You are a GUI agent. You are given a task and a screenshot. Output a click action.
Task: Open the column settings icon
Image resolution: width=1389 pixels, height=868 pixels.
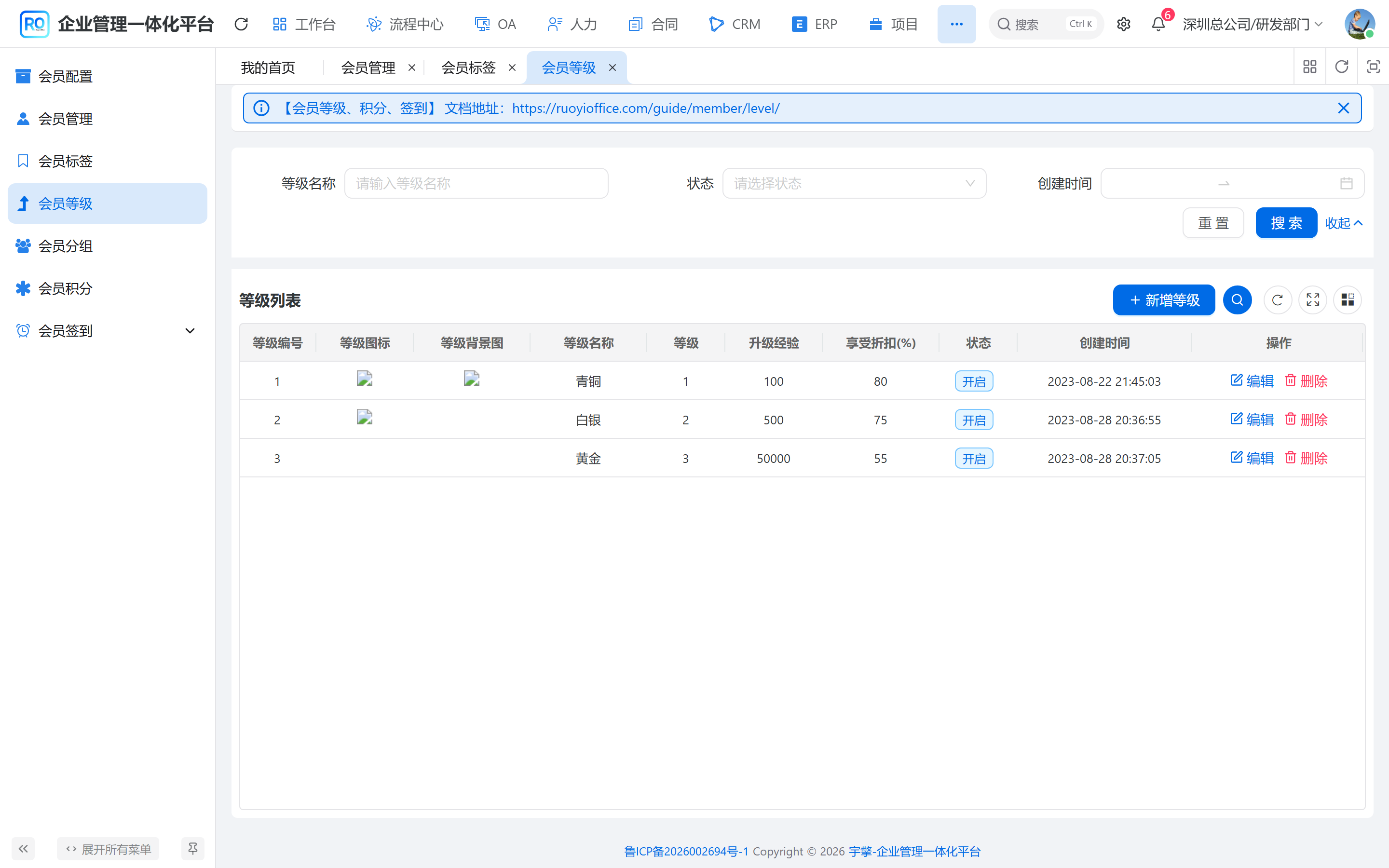tap(1347, 299)
